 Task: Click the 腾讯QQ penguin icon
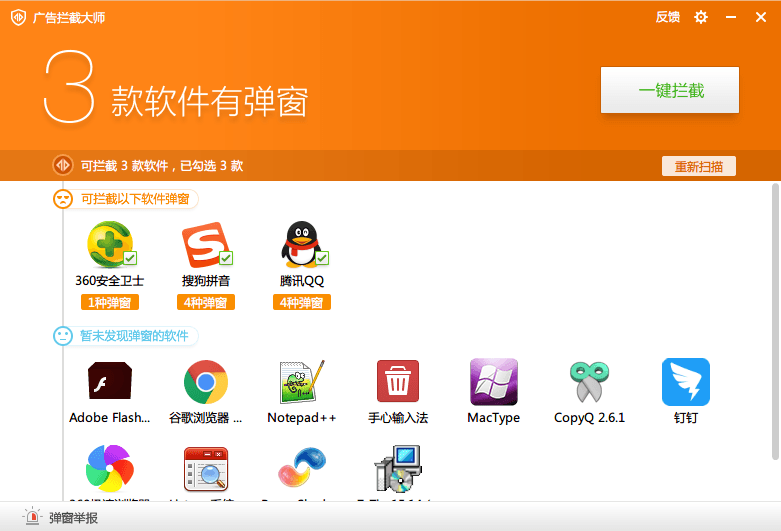click(300, 245)
